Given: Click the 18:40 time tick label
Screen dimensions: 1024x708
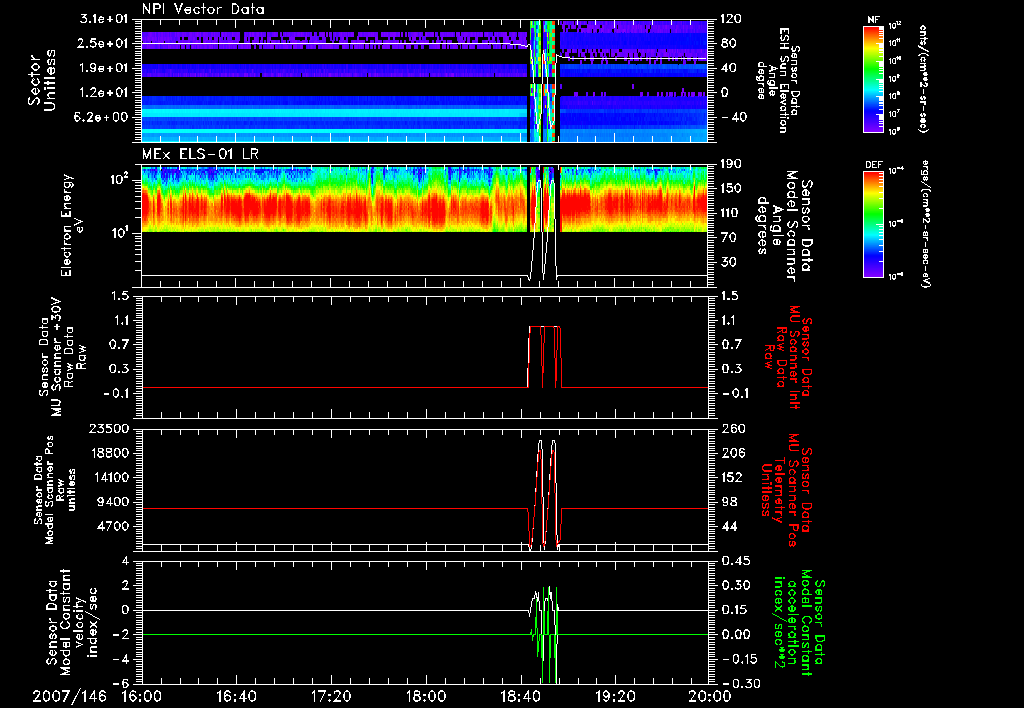Looking at the screenshot, I should pyautogui.click(x=520, y=696).
